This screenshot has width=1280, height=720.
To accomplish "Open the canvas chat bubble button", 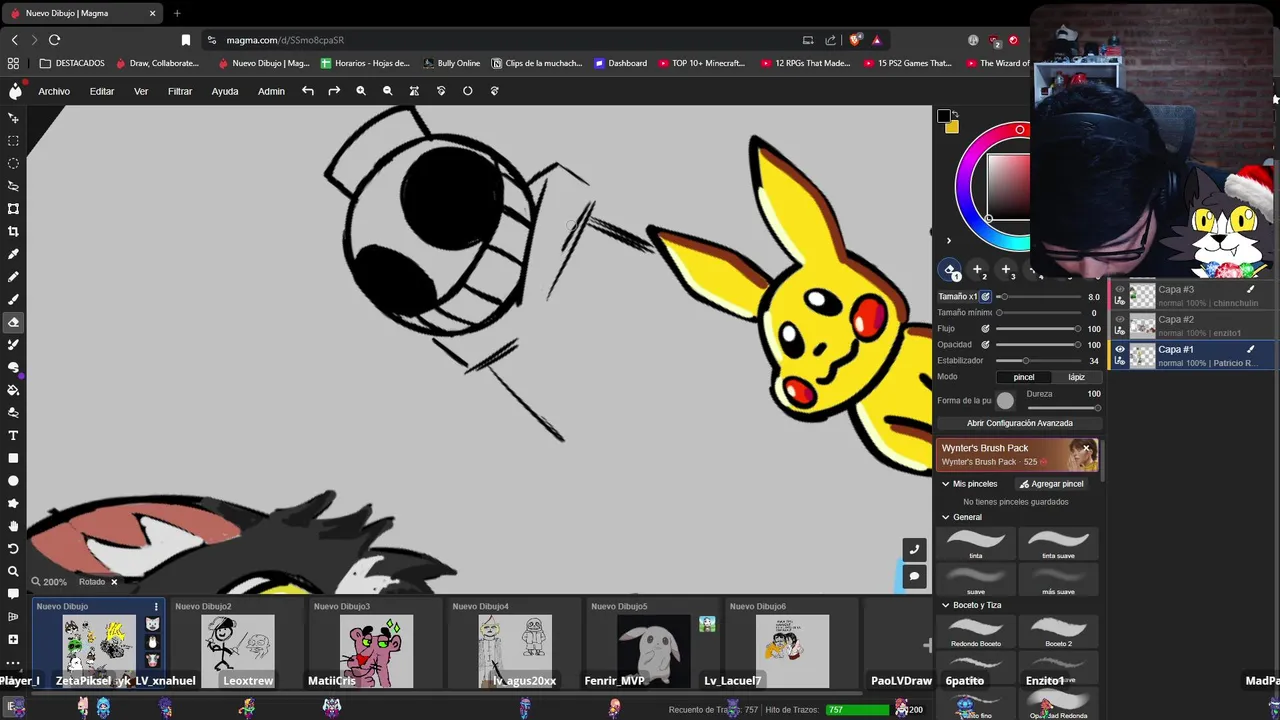I will click(914, 576).
